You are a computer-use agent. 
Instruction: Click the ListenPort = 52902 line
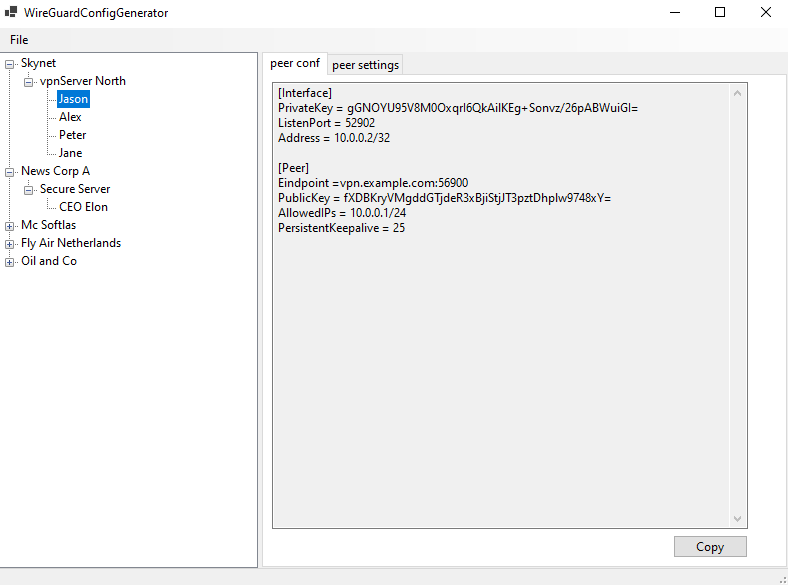click(x=326, y=123)
